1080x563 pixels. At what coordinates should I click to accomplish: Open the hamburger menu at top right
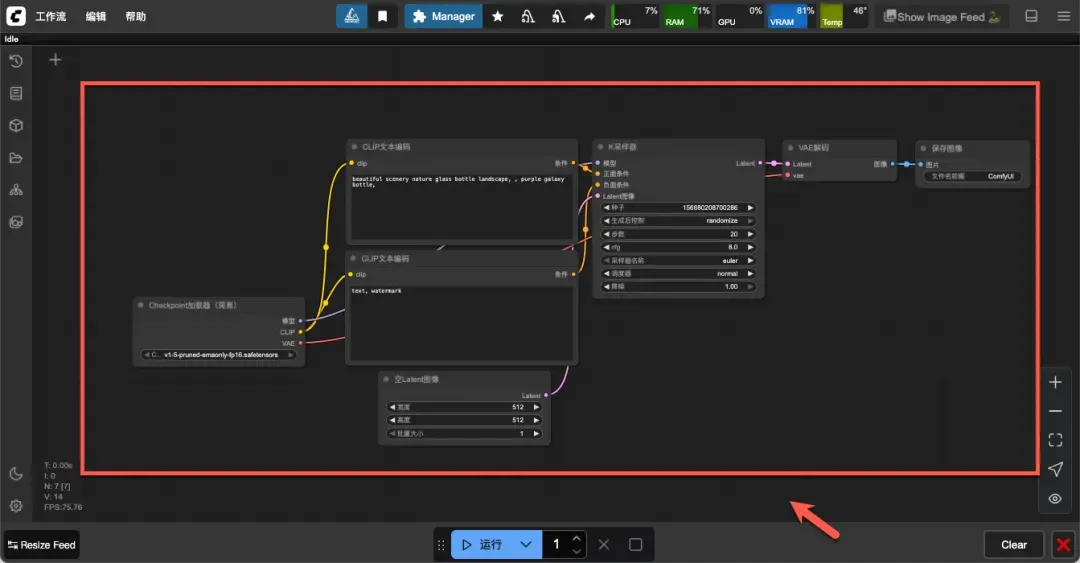click(1063, 16)
